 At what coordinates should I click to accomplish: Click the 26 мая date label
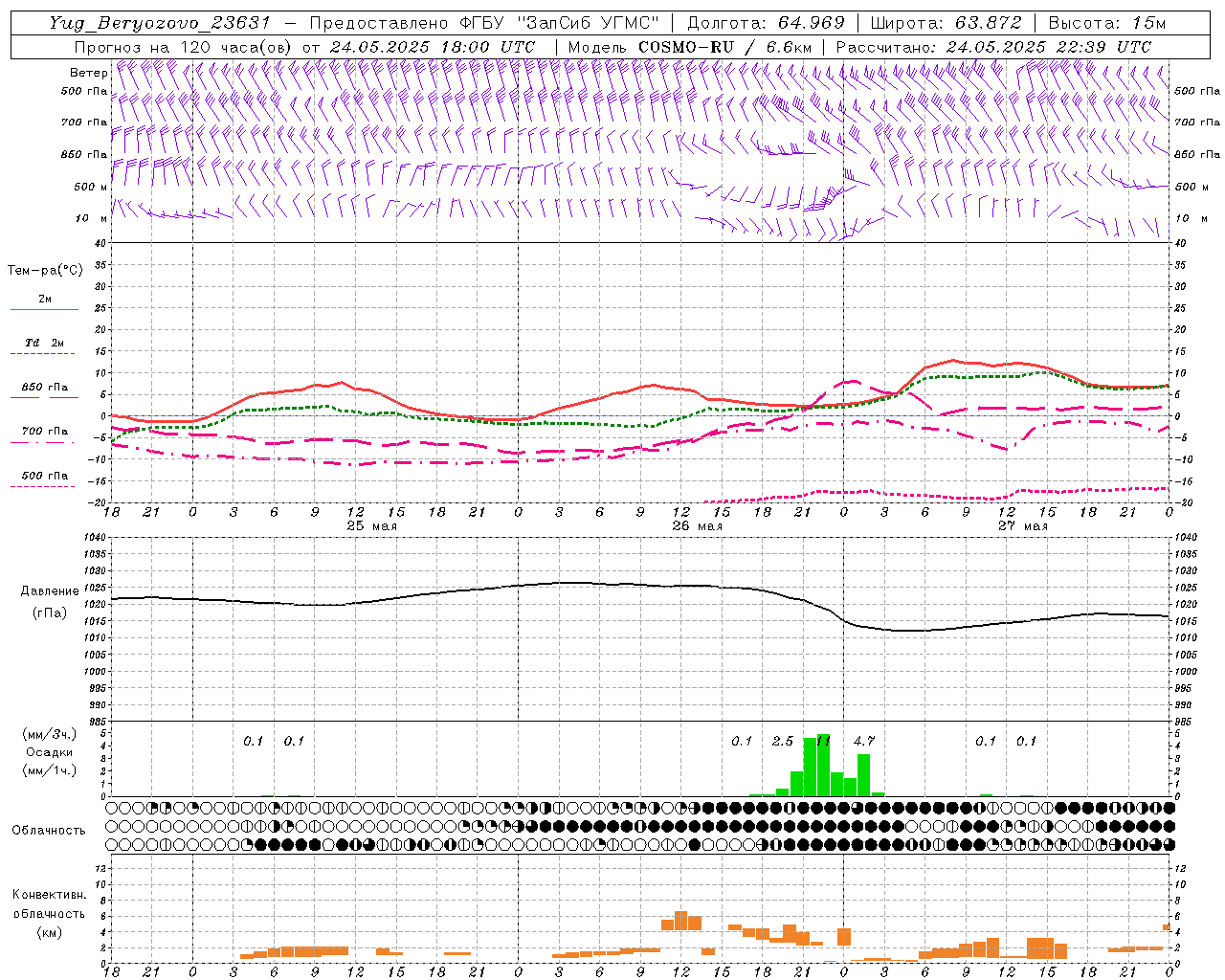click(698, 526)
